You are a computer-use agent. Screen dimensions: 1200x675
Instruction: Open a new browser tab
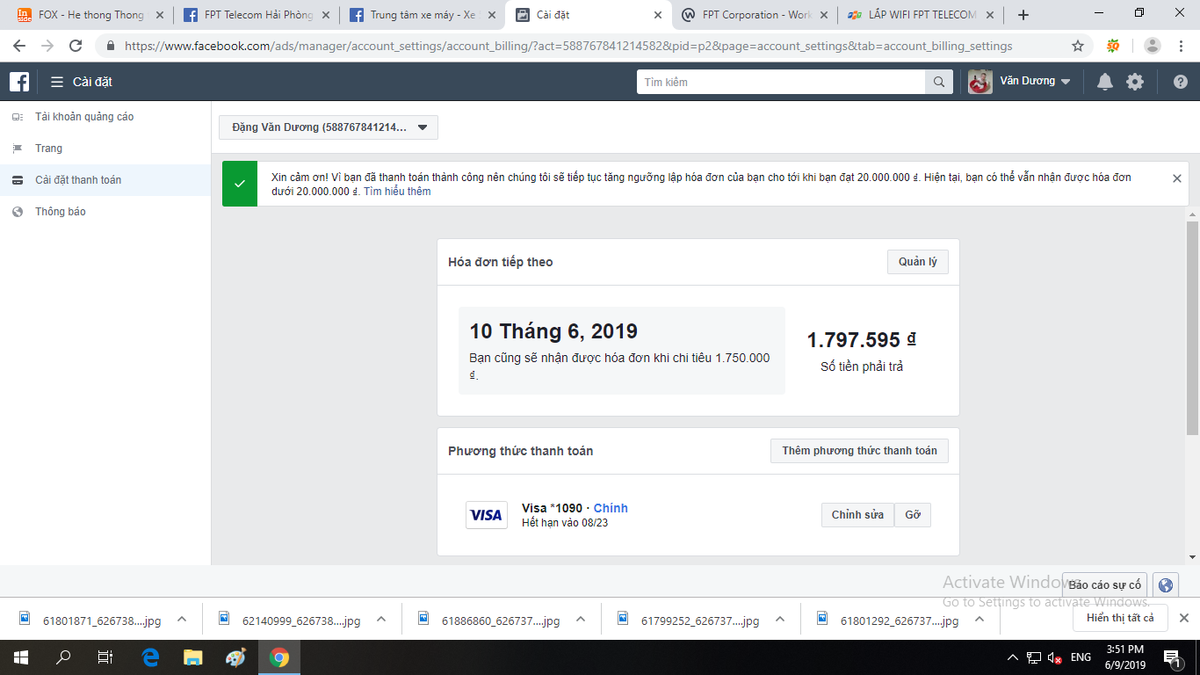1023,15
